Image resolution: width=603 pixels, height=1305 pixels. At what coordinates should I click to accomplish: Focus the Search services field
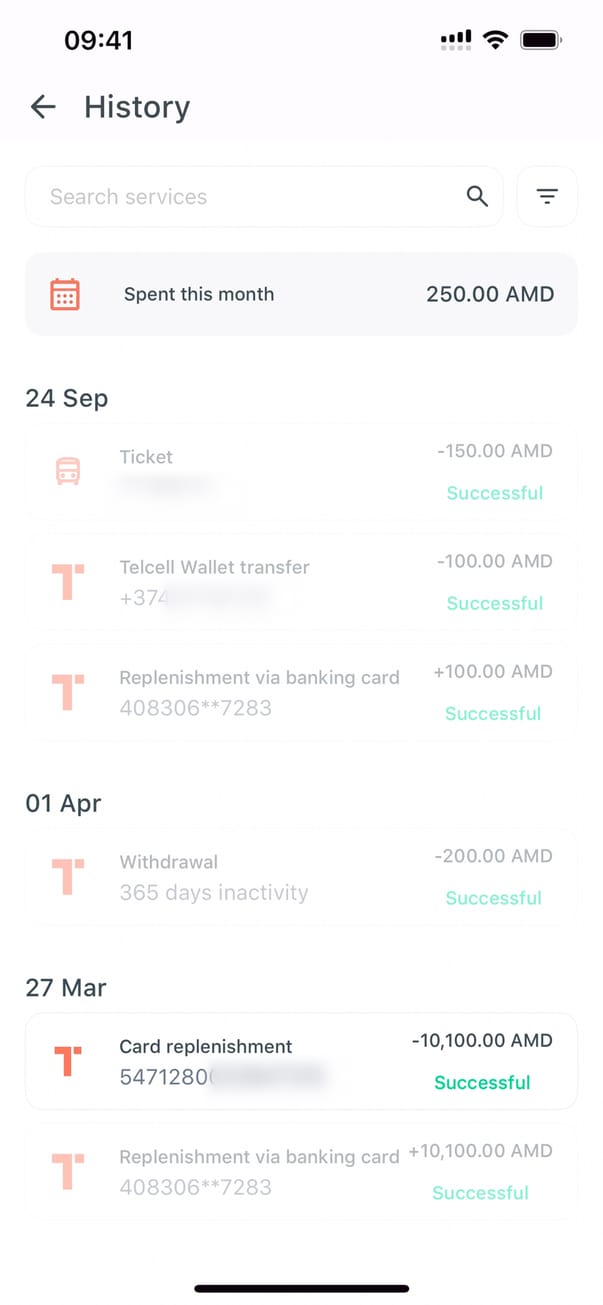pos(250,197)
